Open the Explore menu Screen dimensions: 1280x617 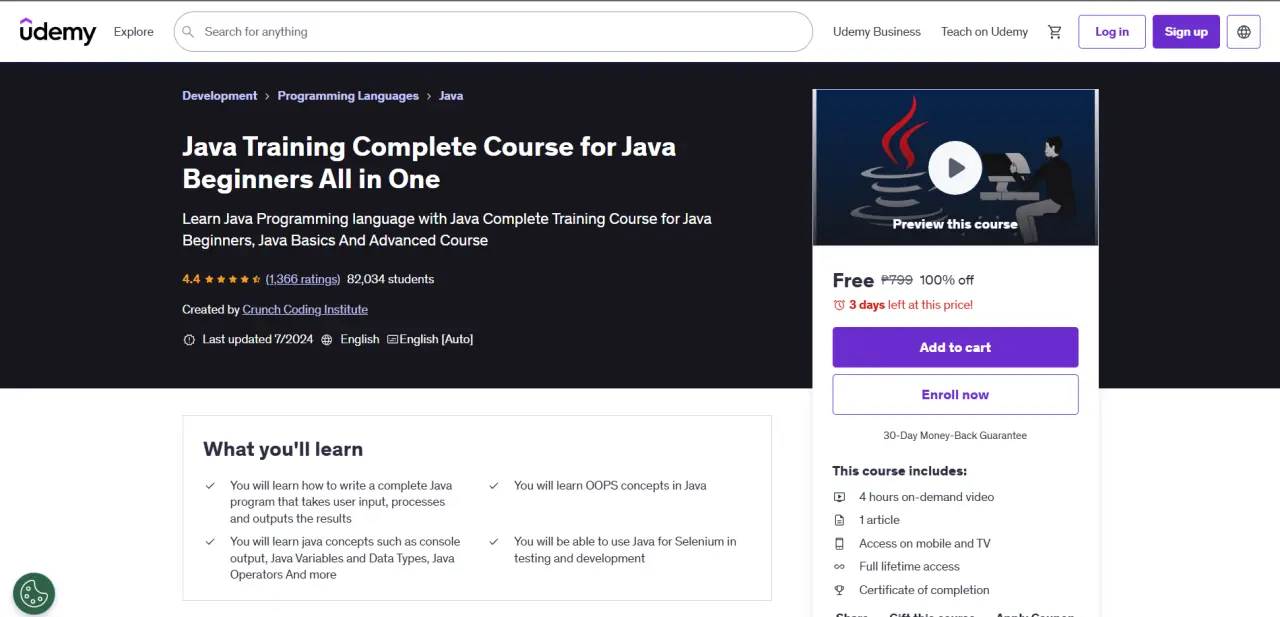133,32
